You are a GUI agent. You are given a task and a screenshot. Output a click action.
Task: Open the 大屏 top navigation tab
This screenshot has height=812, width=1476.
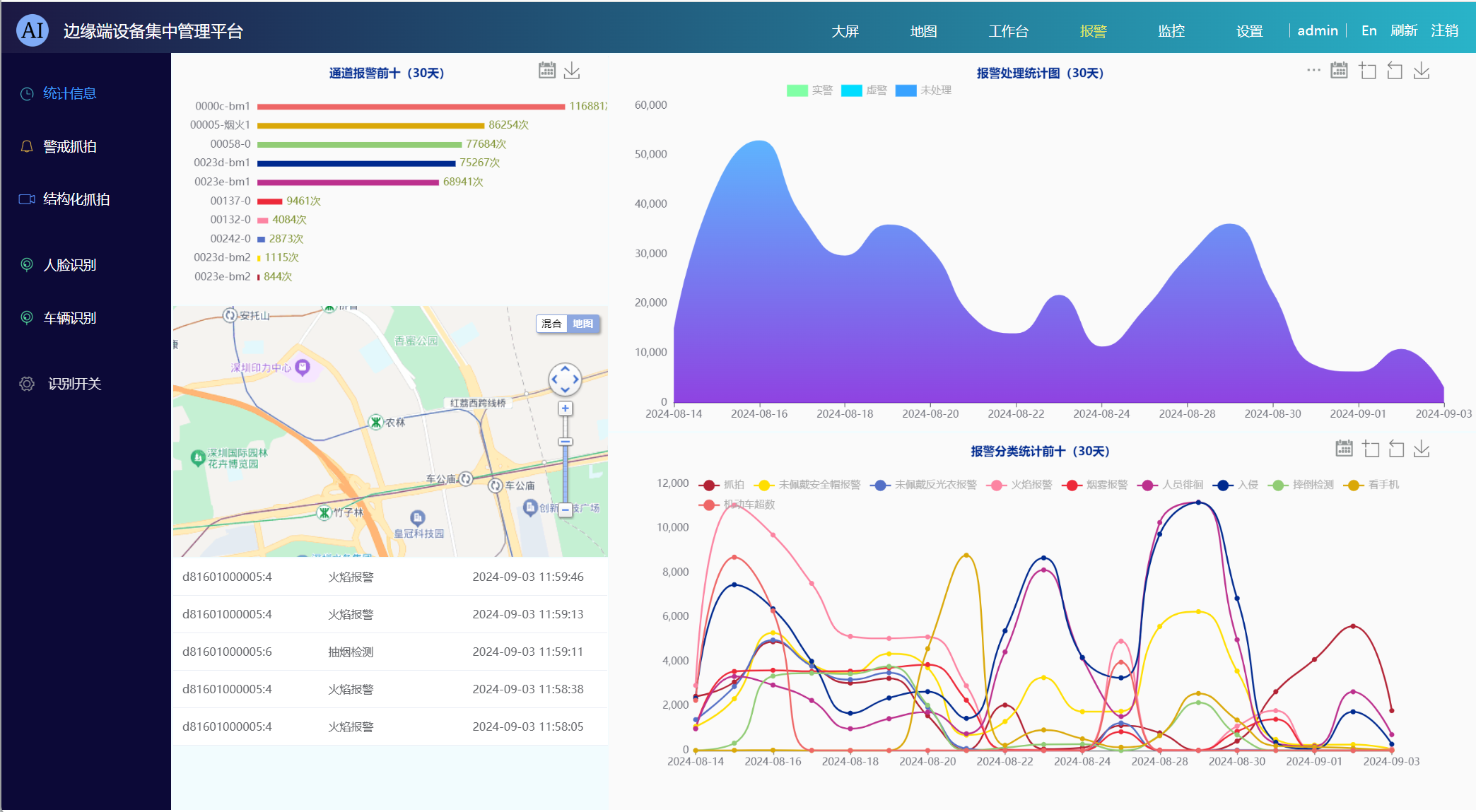coord(845,31)
